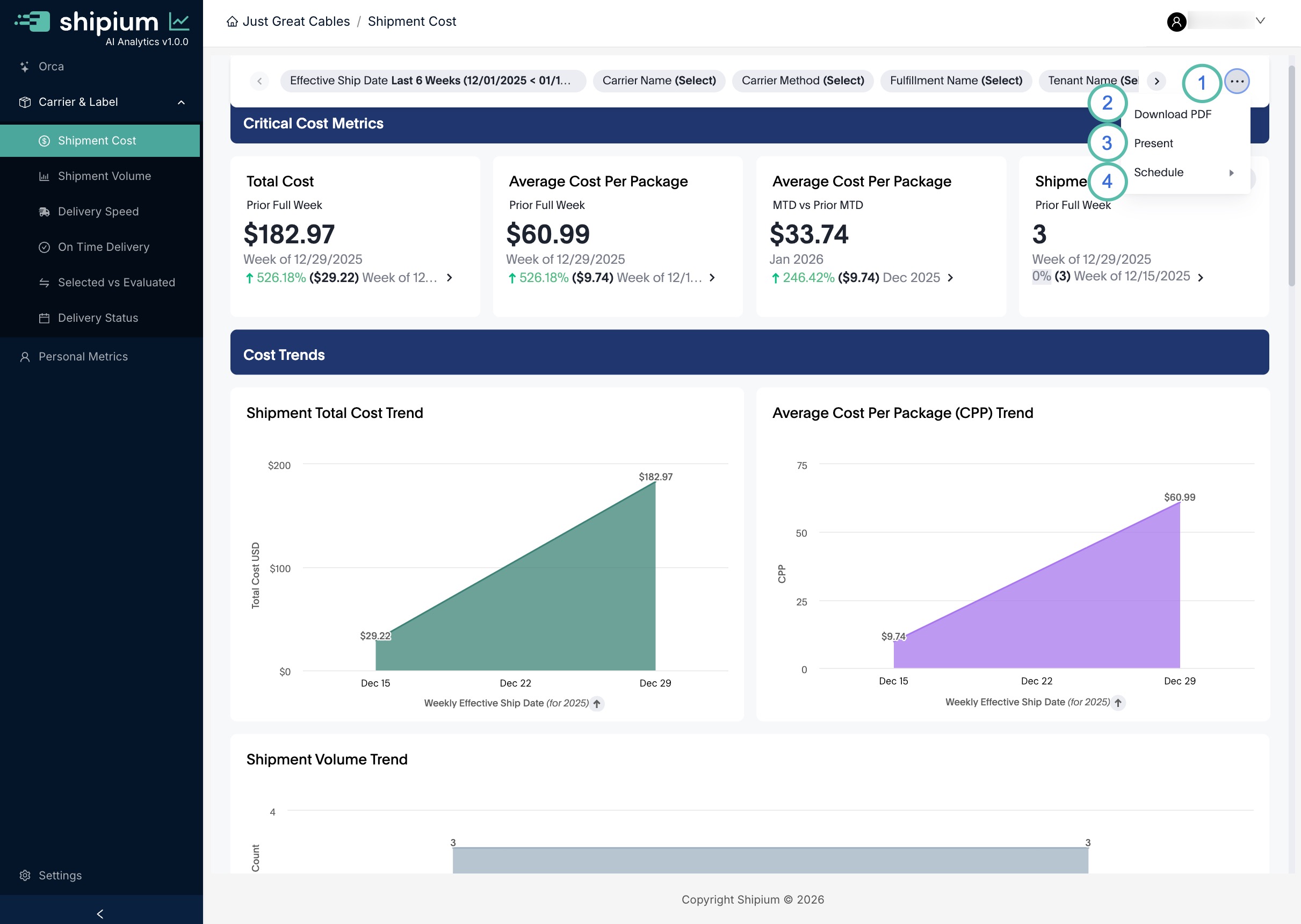
Task: Toggle sort arrow on CPP Trend axis
Action: 1118,703
